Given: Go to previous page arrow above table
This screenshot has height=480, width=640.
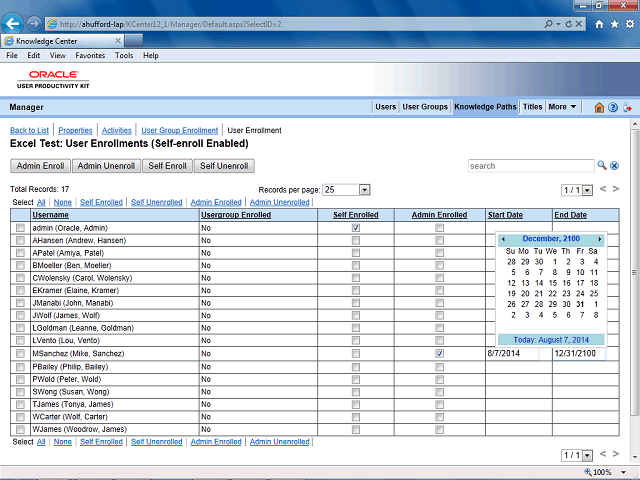Looking at the screenshot, I should pos(603,189).
